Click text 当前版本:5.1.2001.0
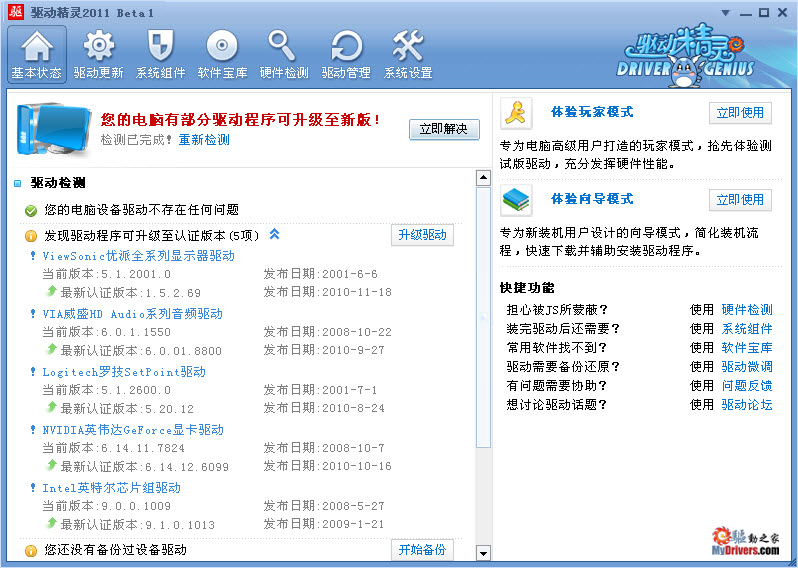The image size is (798, 568). (x=106, y=274)
